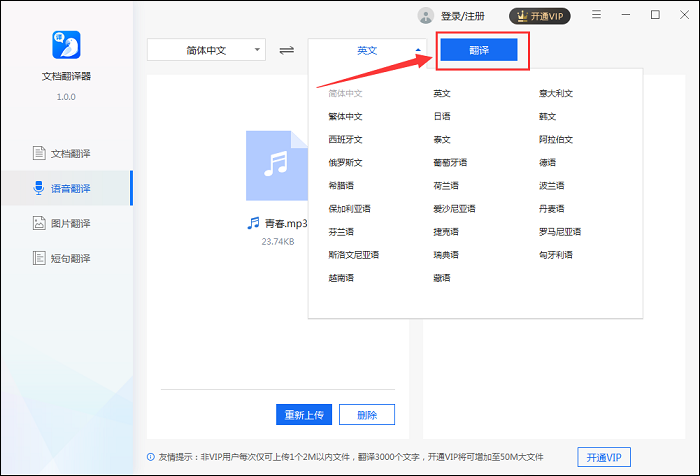Select 瑞典语 from the language list
The height and width of the screenshot is (476, 700).
pyautogui.click(x=446, y=255)
